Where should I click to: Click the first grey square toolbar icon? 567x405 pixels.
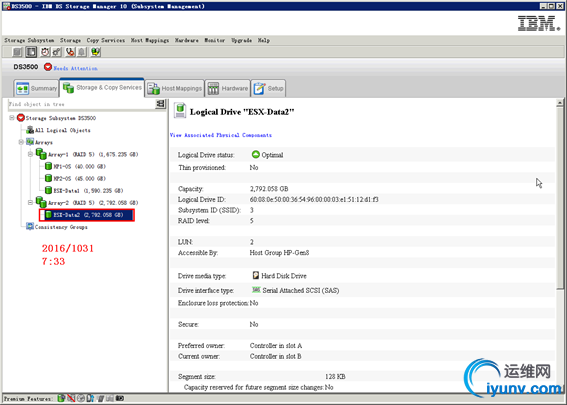[x=17, y=52]
